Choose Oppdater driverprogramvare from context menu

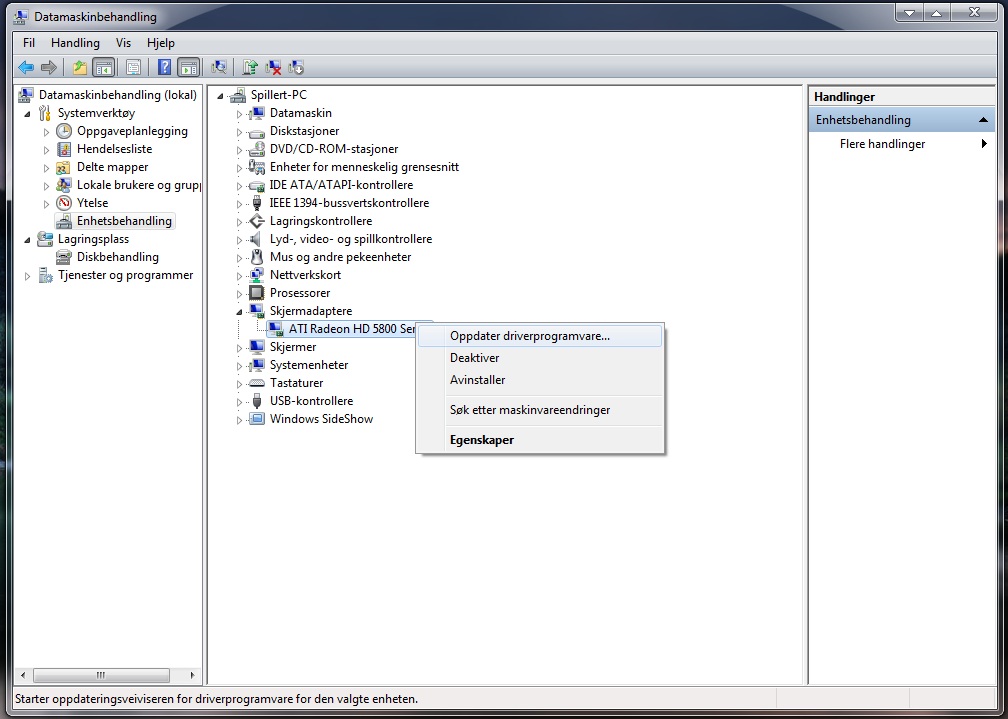(x=539, y=336)
